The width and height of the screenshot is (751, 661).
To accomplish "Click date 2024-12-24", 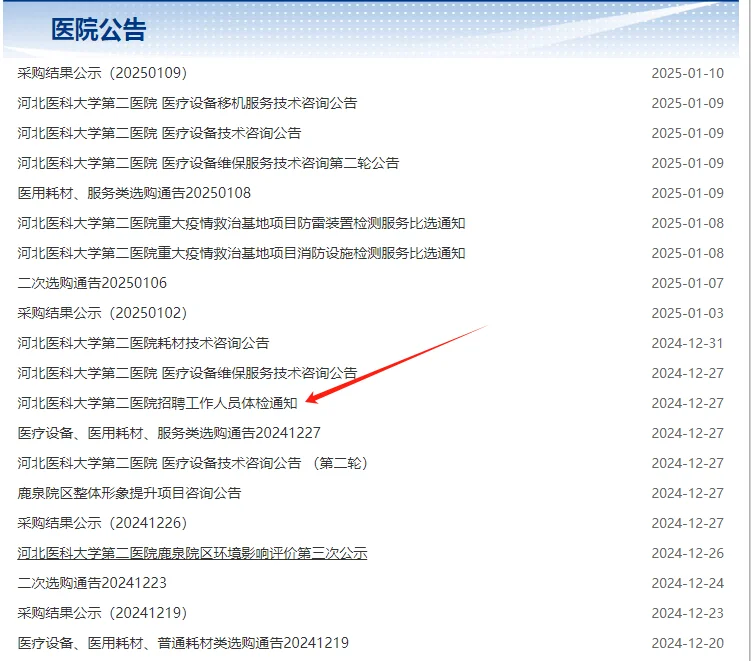I will (x=687, y=583).
